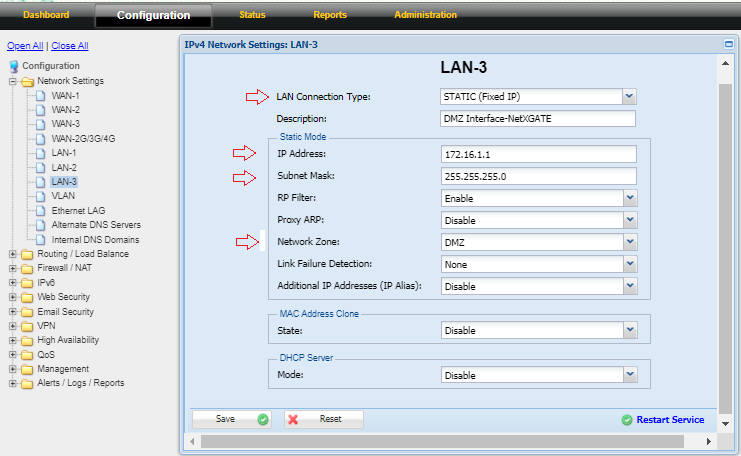Expand the Routing / Load Balance node

13,254
